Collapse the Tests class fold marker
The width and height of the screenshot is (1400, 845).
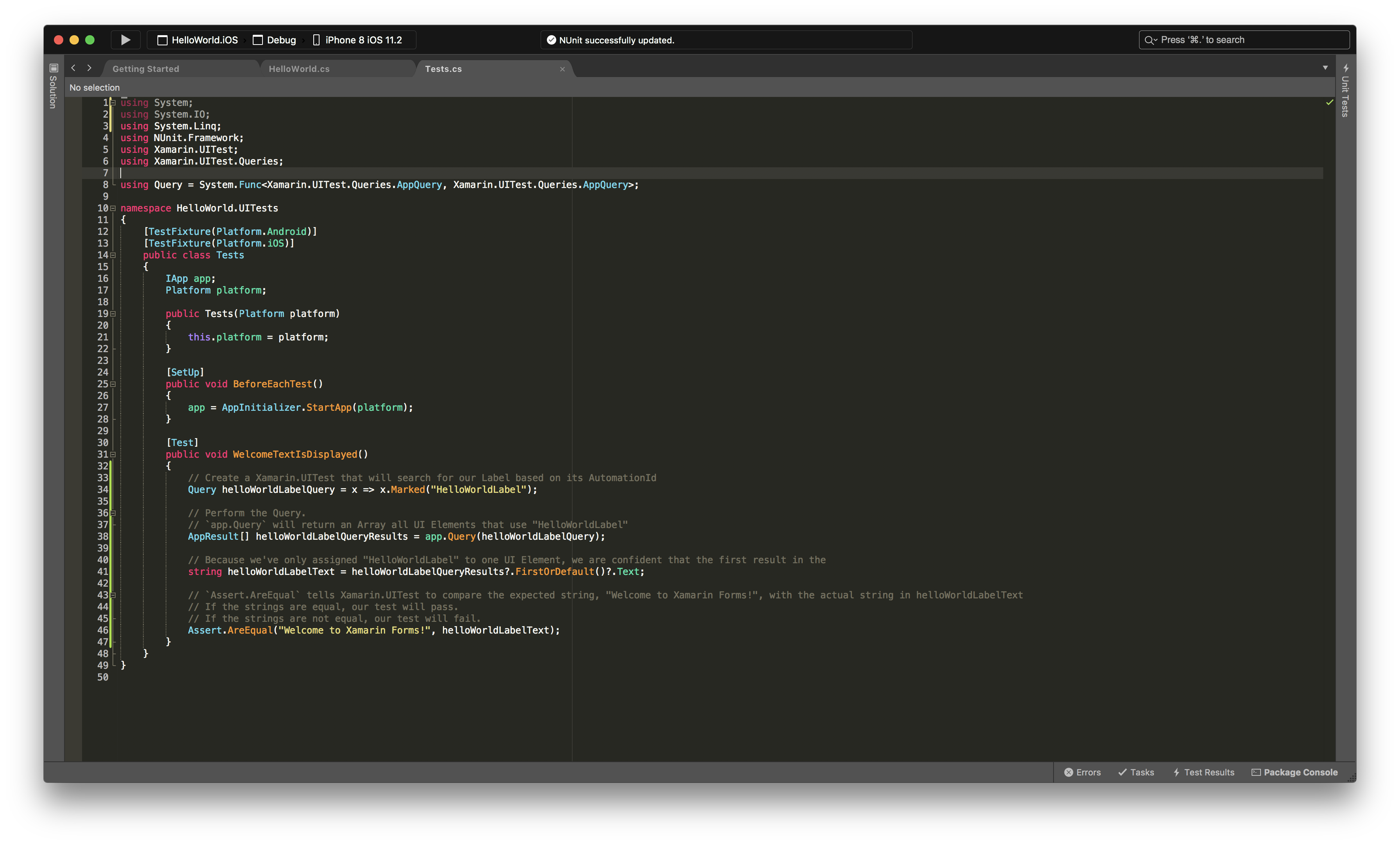click(x=113, y=255)
